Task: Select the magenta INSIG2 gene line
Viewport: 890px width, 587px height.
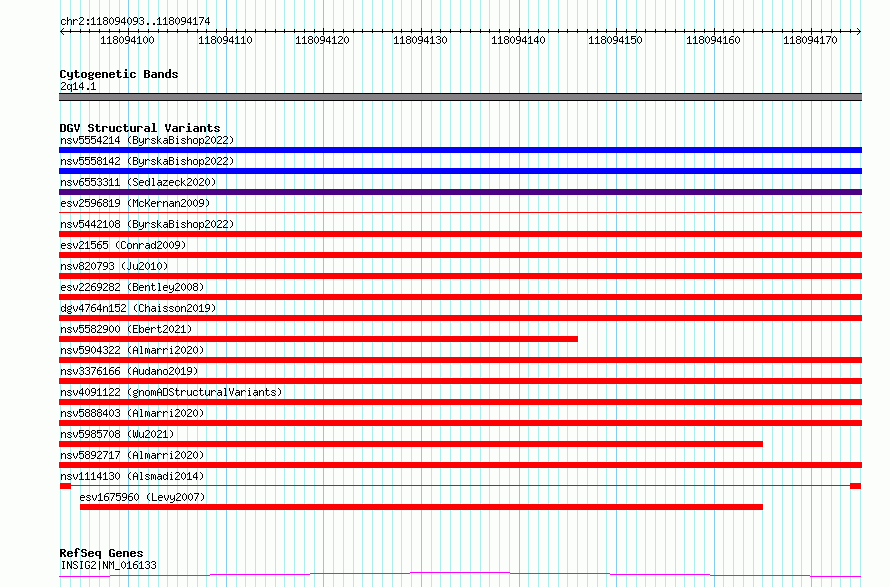Action: (460, 575)
